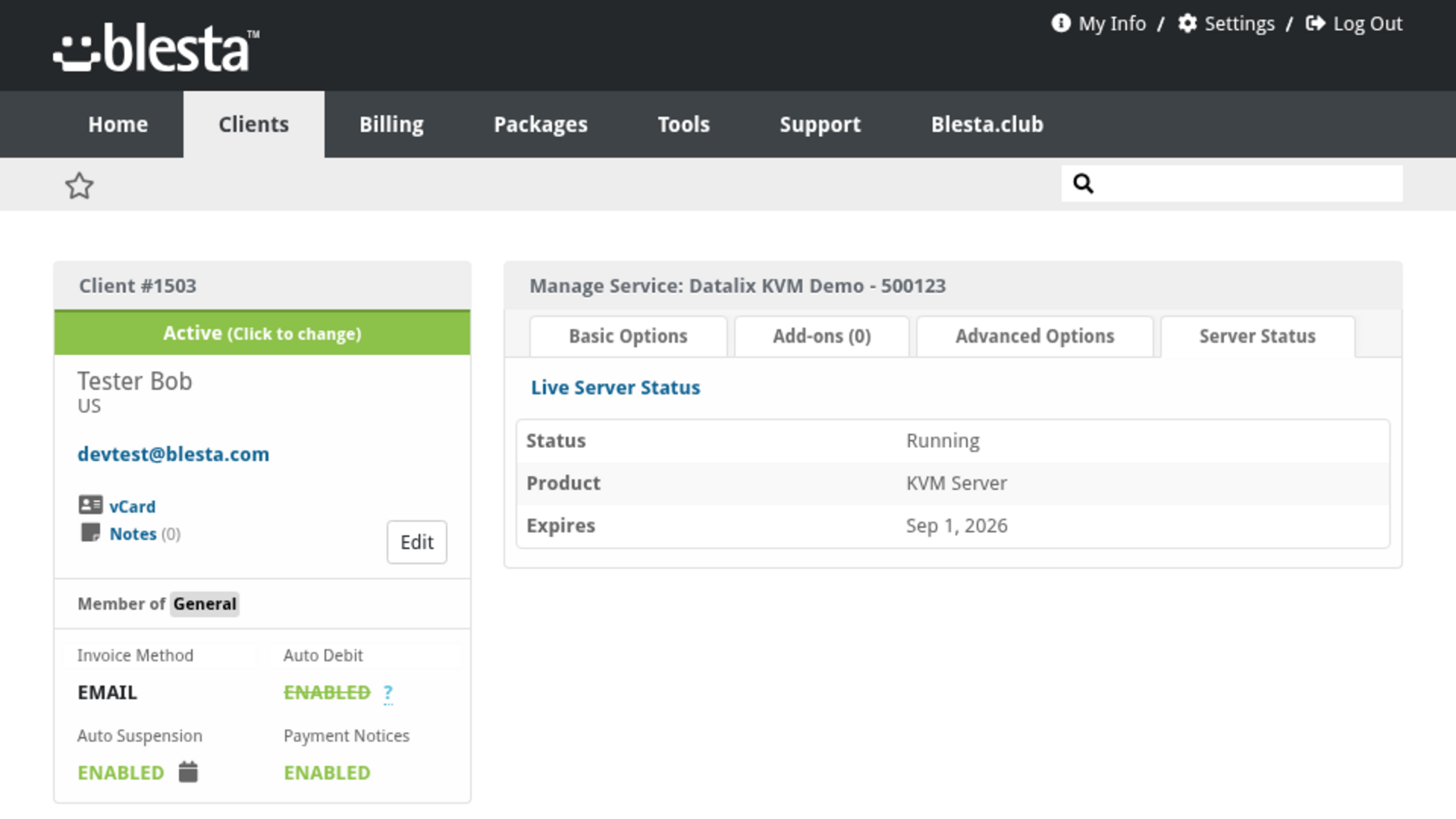Image resolution: width=1456 pixels, height=819 pixels.
Task: Click the Manage Service panel title
Action: point(737,286)
